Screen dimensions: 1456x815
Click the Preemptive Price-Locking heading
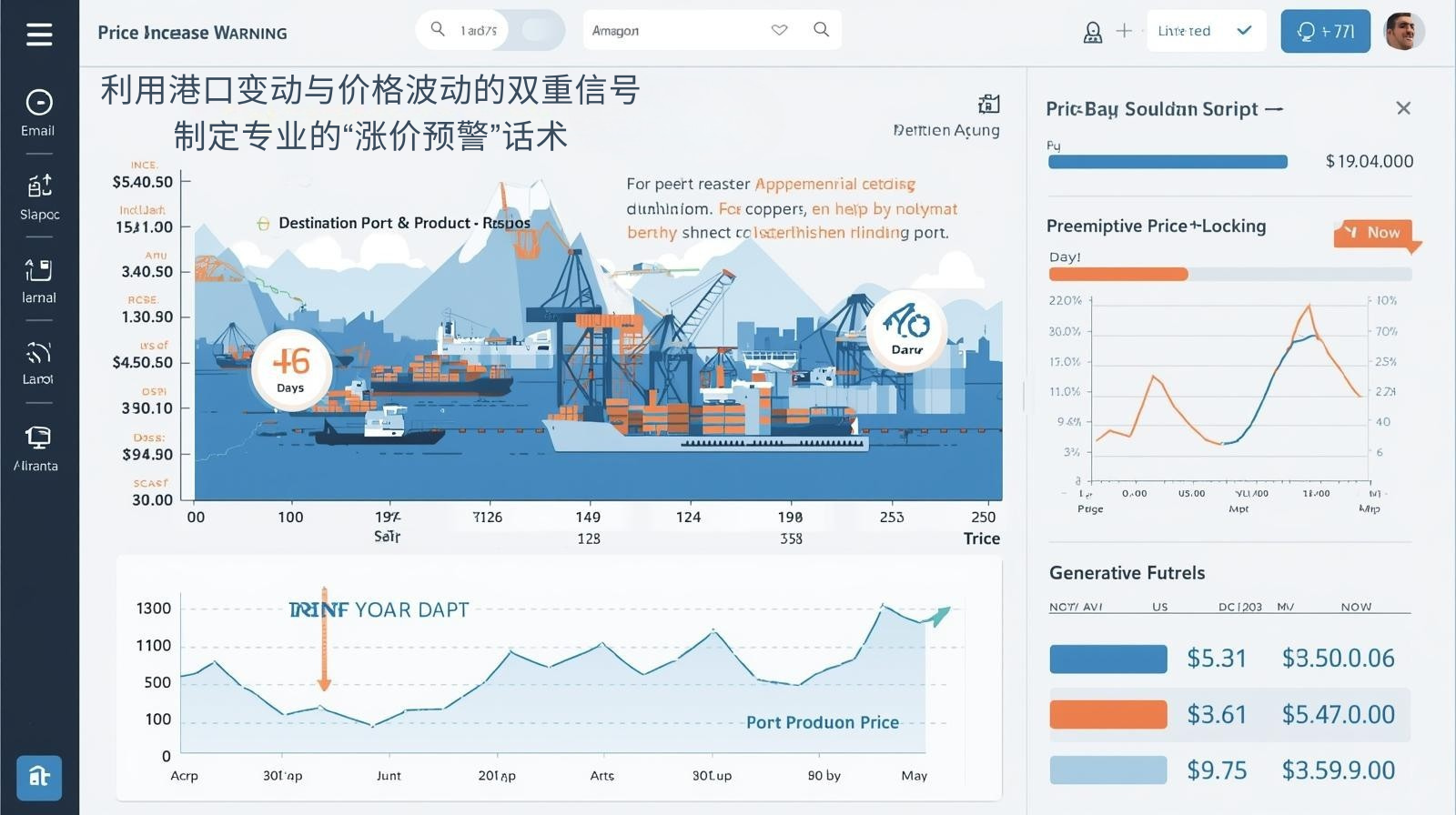1156,226
